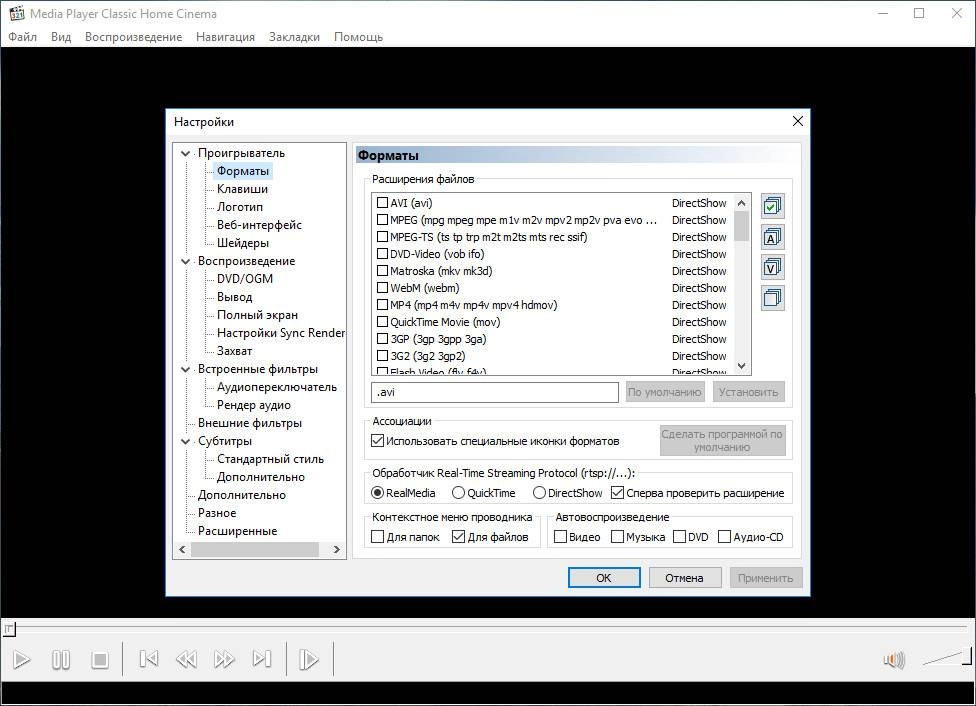Screen dimensions: 976x706
Task: Open the Вид menu
Action: [61, 37]
